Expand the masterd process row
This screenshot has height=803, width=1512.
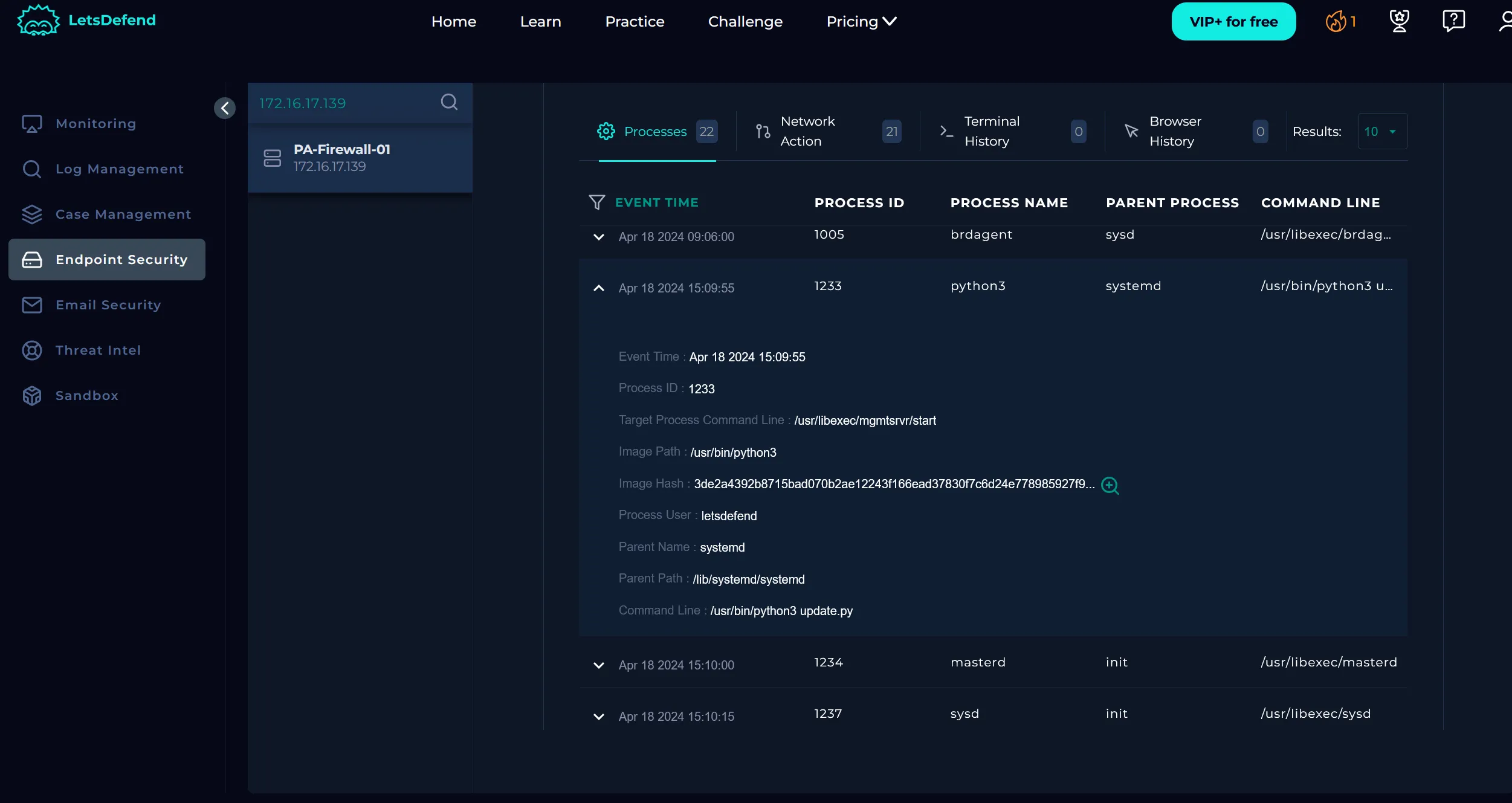[598, 665]
